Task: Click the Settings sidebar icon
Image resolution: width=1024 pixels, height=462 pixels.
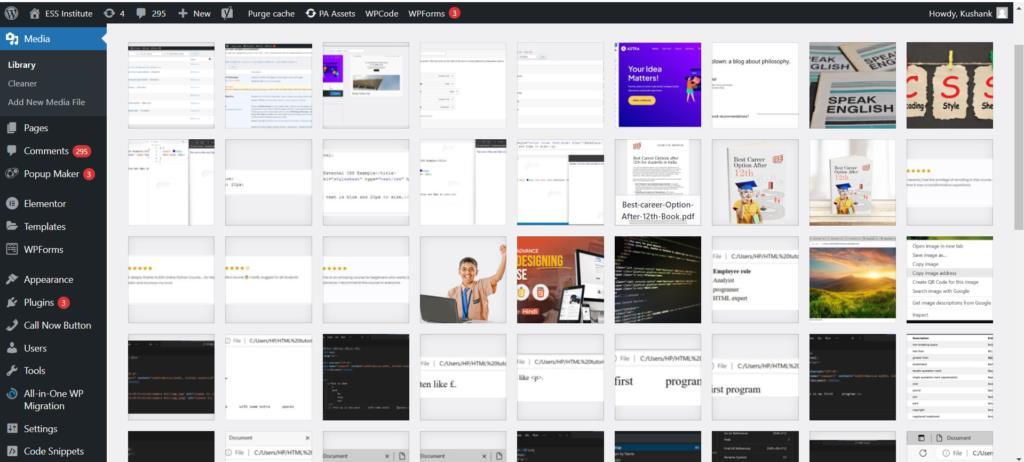Action: 12,429
